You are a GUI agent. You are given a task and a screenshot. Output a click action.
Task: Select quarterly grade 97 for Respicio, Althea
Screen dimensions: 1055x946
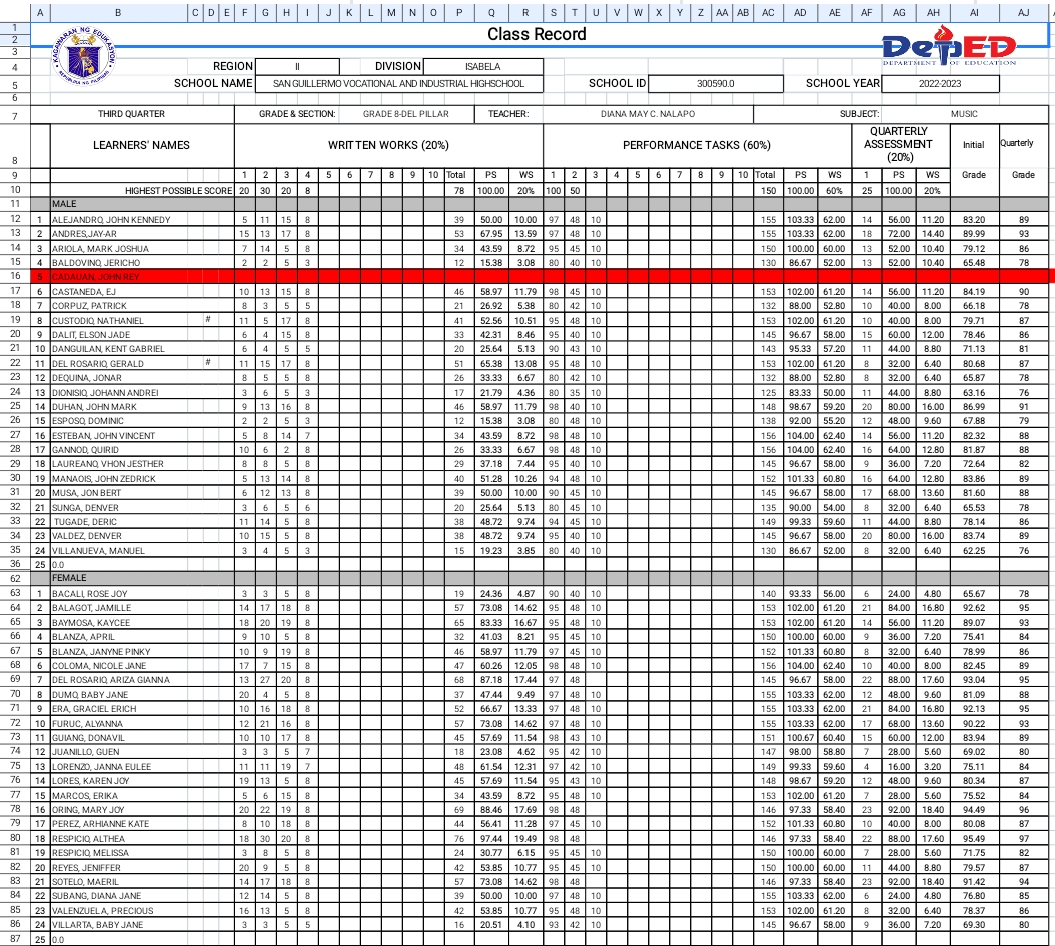[1023, 839]
